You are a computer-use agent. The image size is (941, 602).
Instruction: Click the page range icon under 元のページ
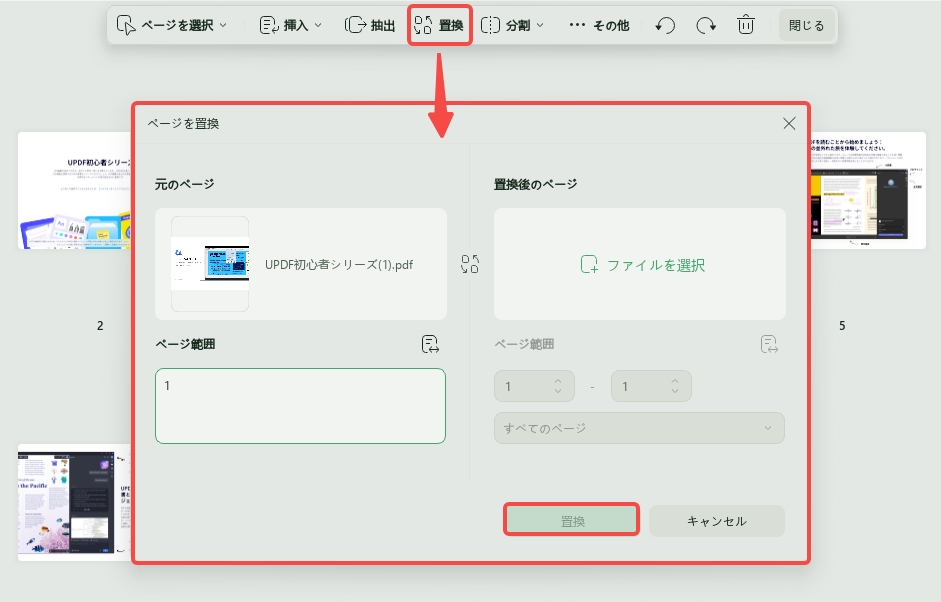tap(430, 344)
